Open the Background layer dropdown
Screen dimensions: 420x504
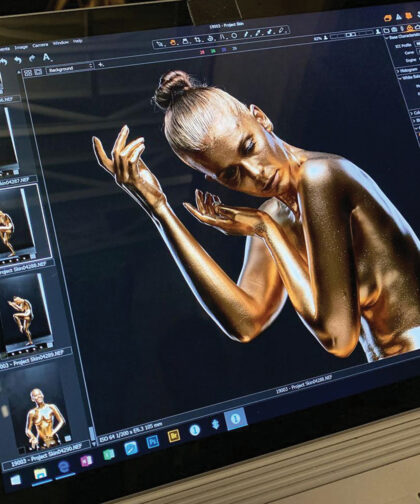click(70, 68)
